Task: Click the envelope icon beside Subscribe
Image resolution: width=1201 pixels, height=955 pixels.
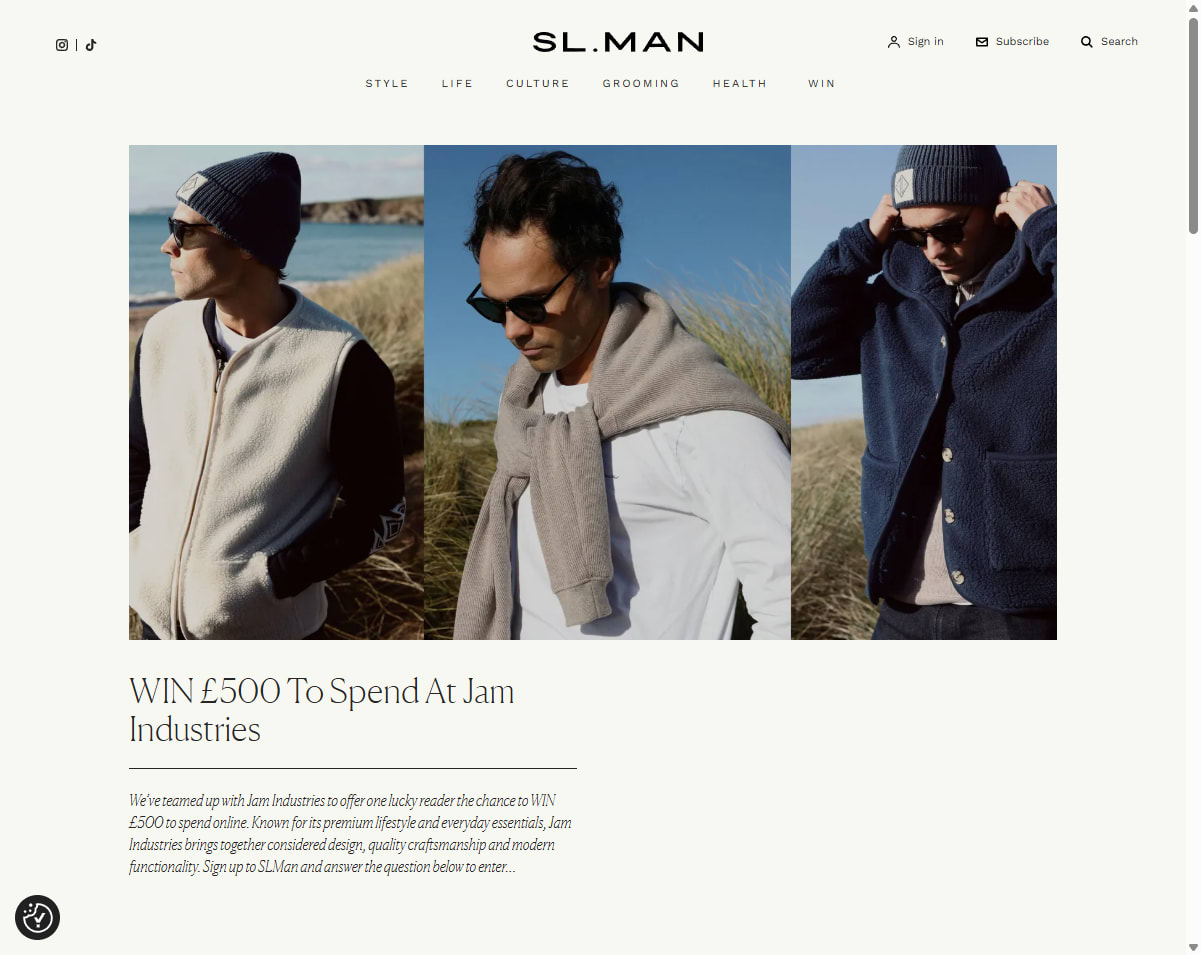Action: point(982,42)
